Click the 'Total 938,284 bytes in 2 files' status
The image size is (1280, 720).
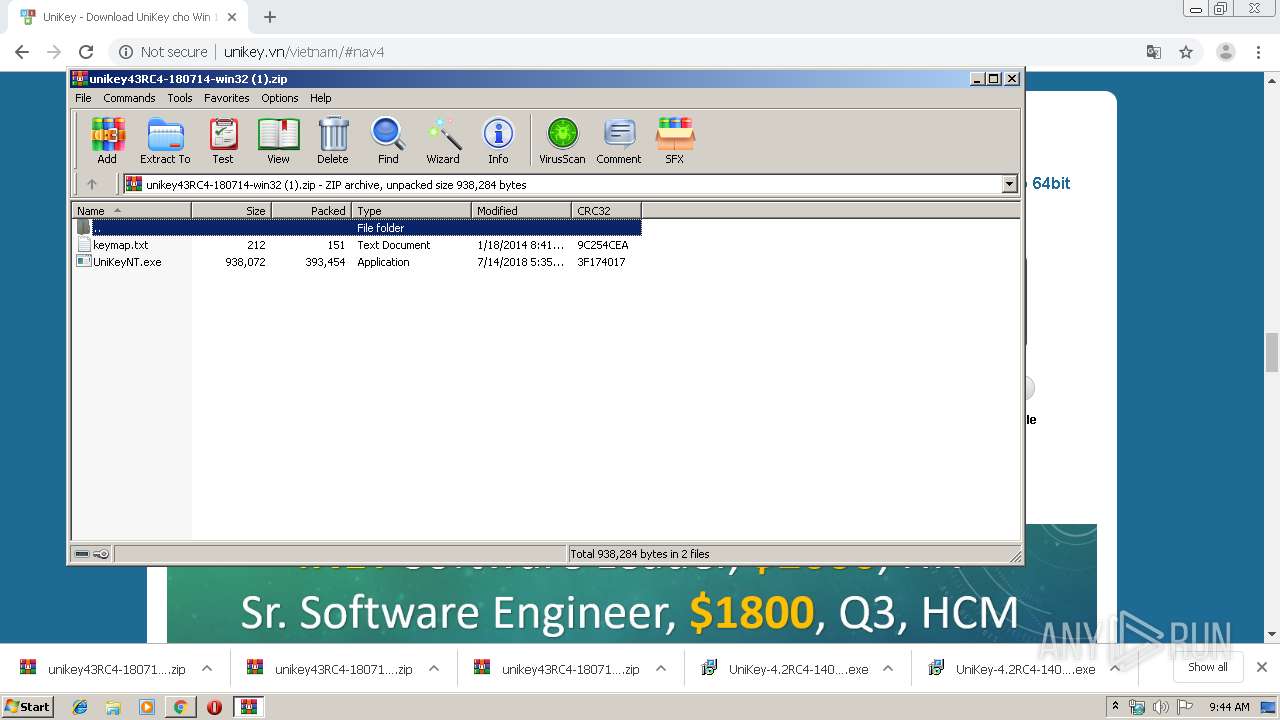pyautogui.click(x=640, y=554)
